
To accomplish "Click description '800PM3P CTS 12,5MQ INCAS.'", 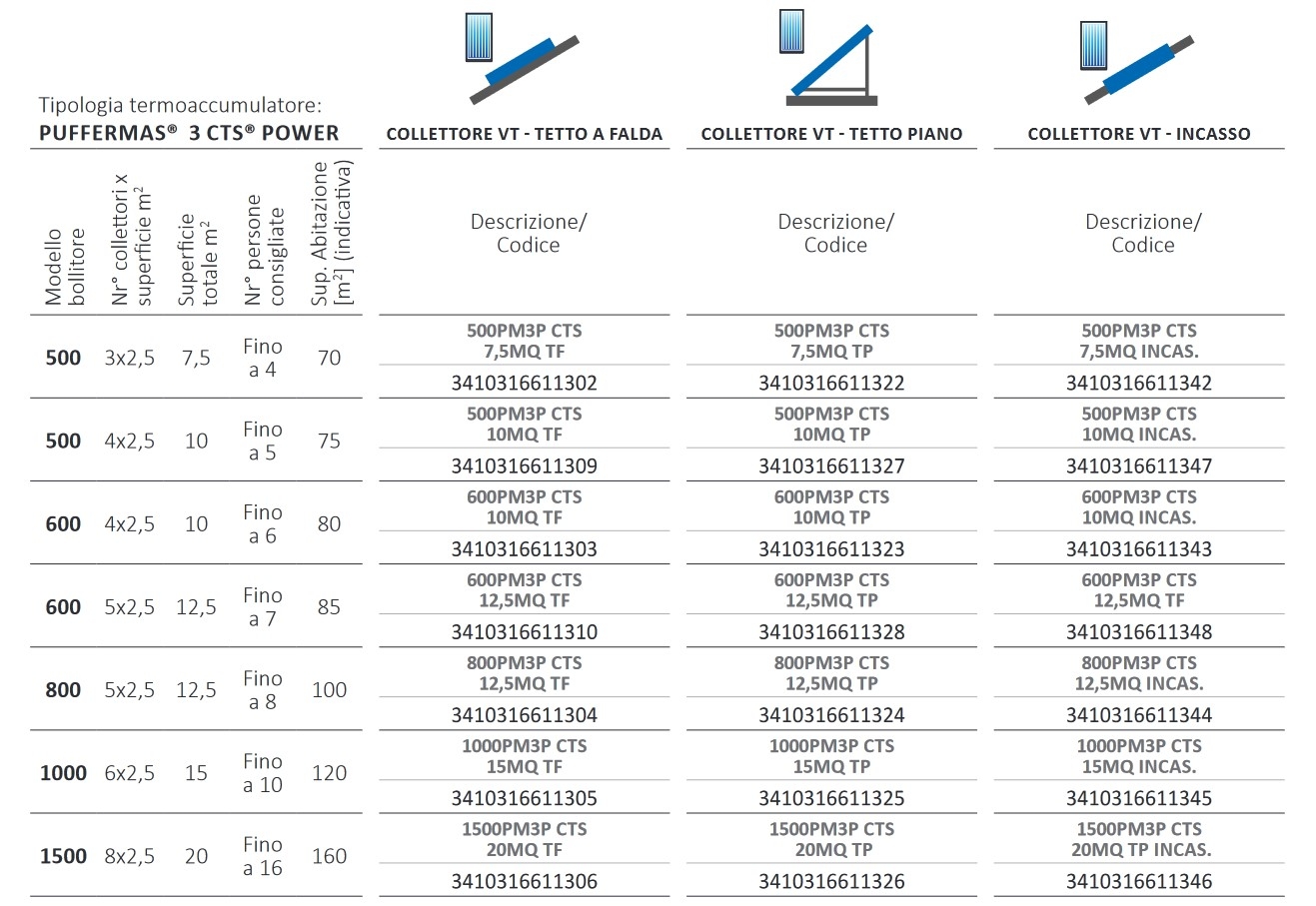I will tap(1139, 672).
